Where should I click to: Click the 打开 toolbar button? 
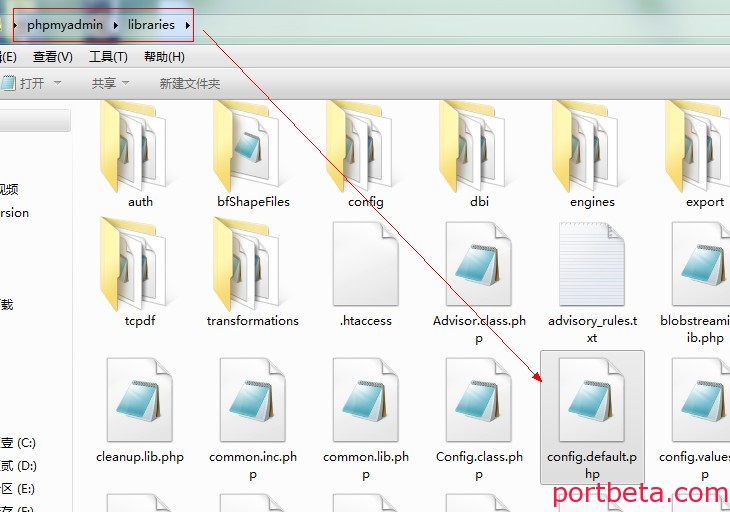click(x=23, y=83)
